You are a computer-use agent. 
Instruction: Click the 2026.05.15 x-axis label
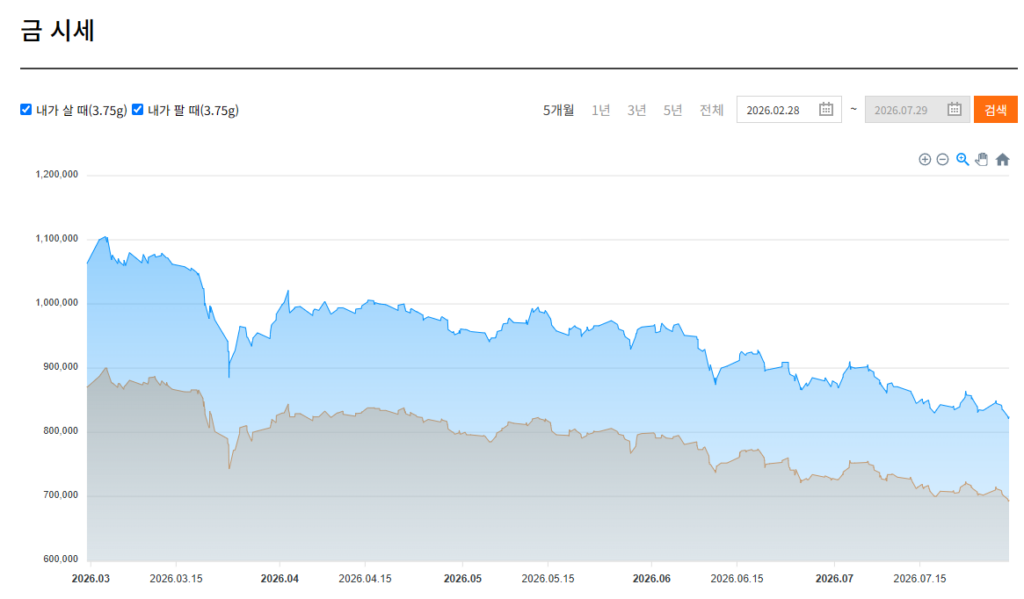tap(548, 579)
